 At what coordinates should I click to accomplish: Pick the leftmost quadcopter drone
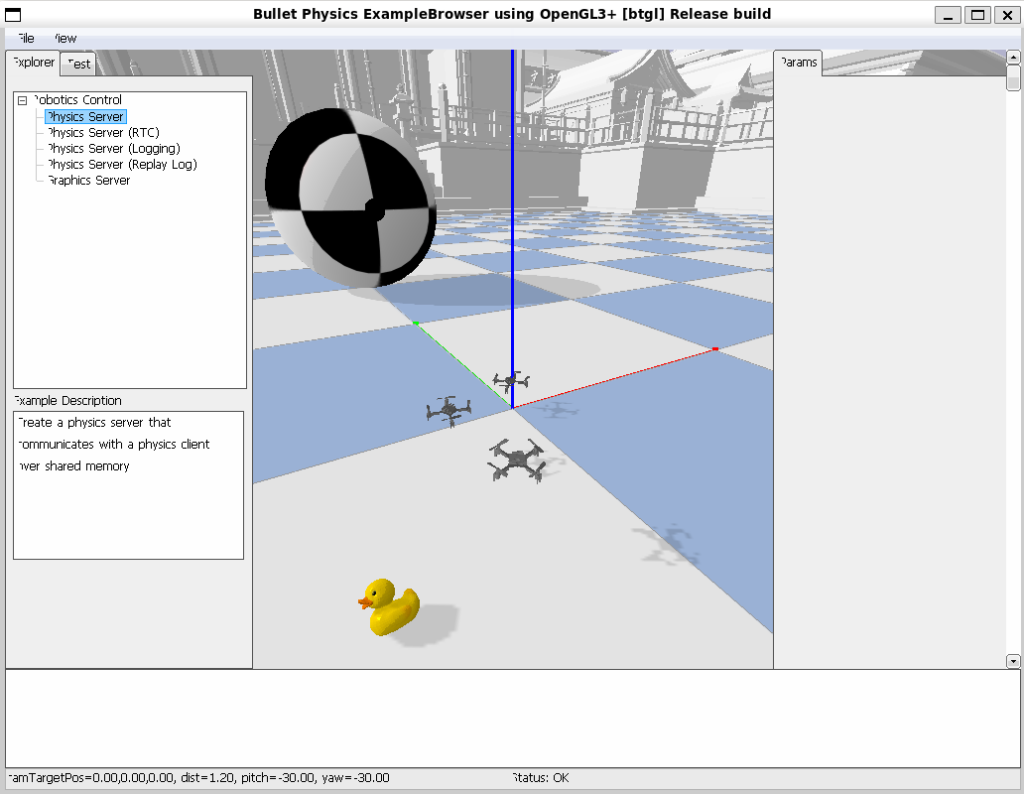point(448,409)
